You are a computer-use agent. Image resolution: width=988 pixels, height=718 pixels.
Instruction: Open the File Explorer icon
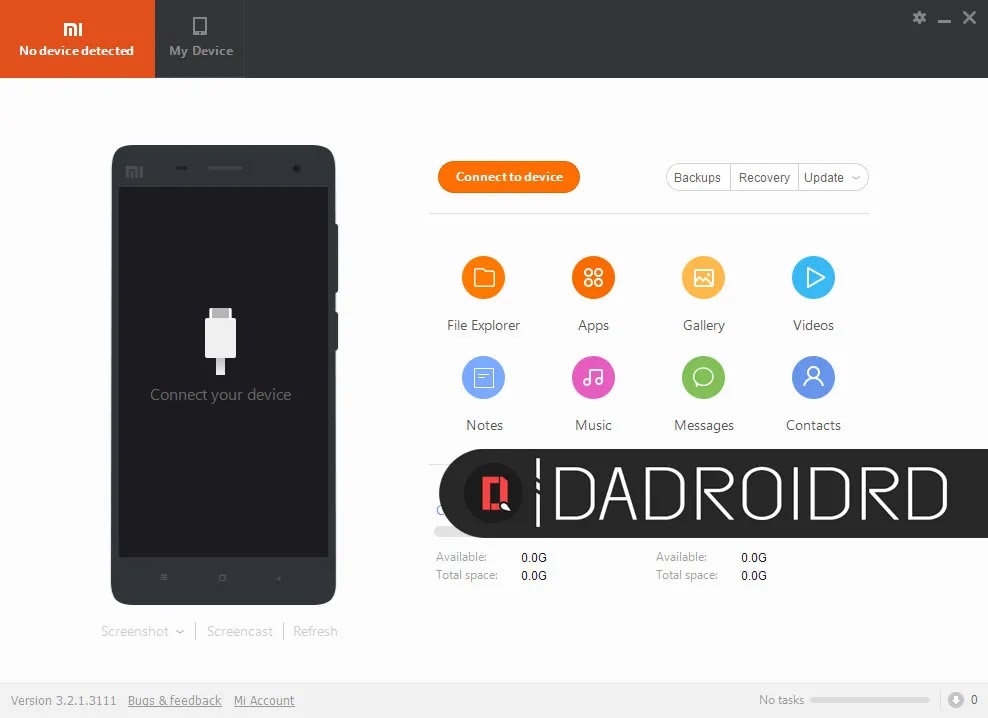point(483,277)
